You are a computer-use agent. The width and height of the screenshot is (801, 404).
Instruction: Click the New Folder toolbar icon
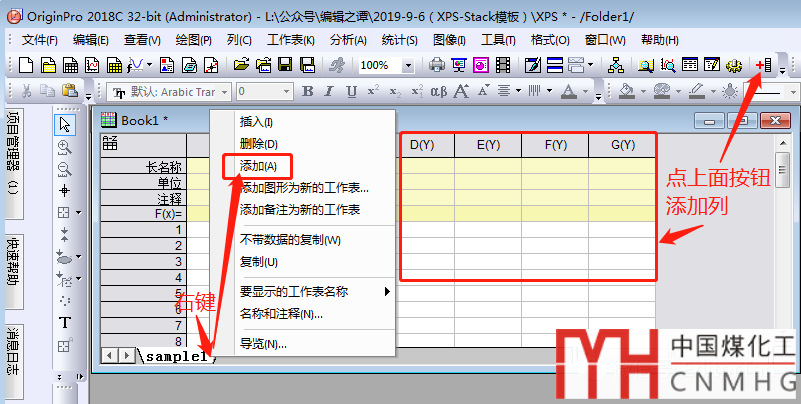[49, 65]
